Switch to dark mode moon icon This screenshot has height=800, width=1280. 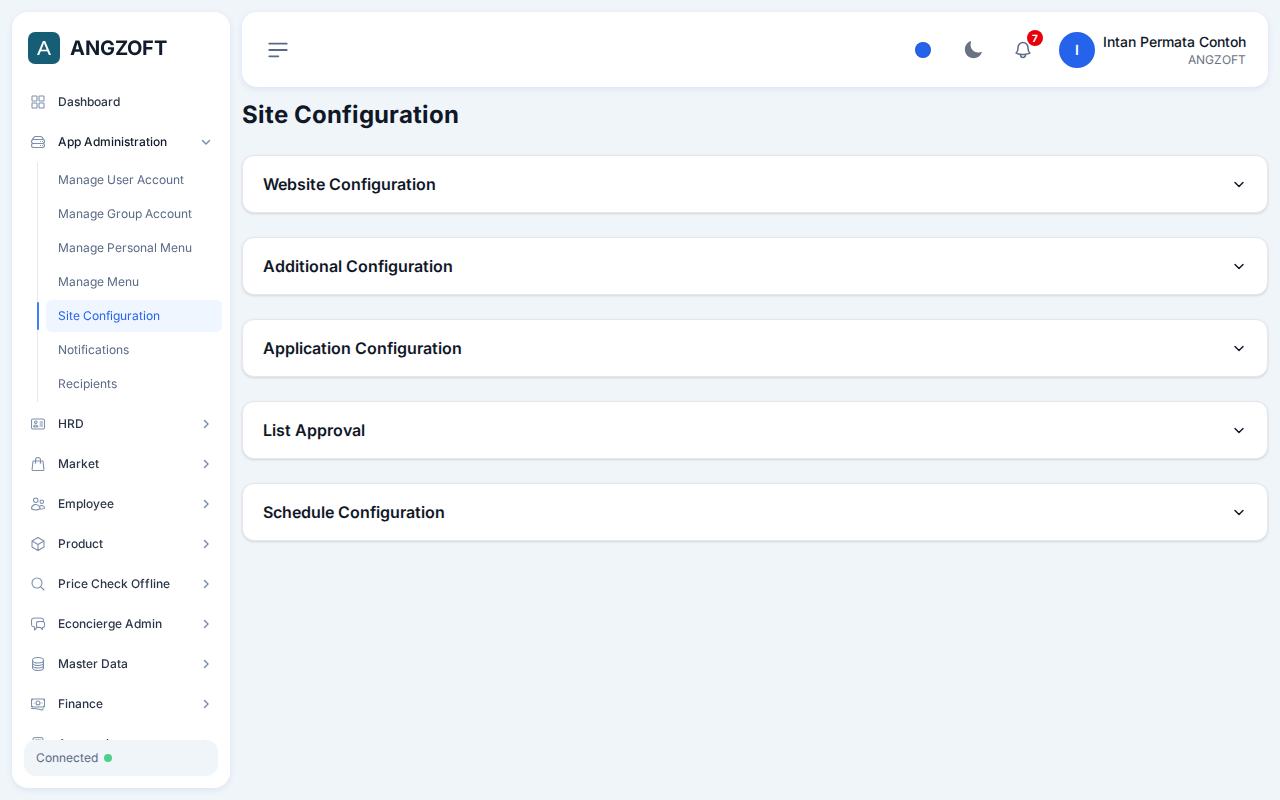tap(973, 50)
